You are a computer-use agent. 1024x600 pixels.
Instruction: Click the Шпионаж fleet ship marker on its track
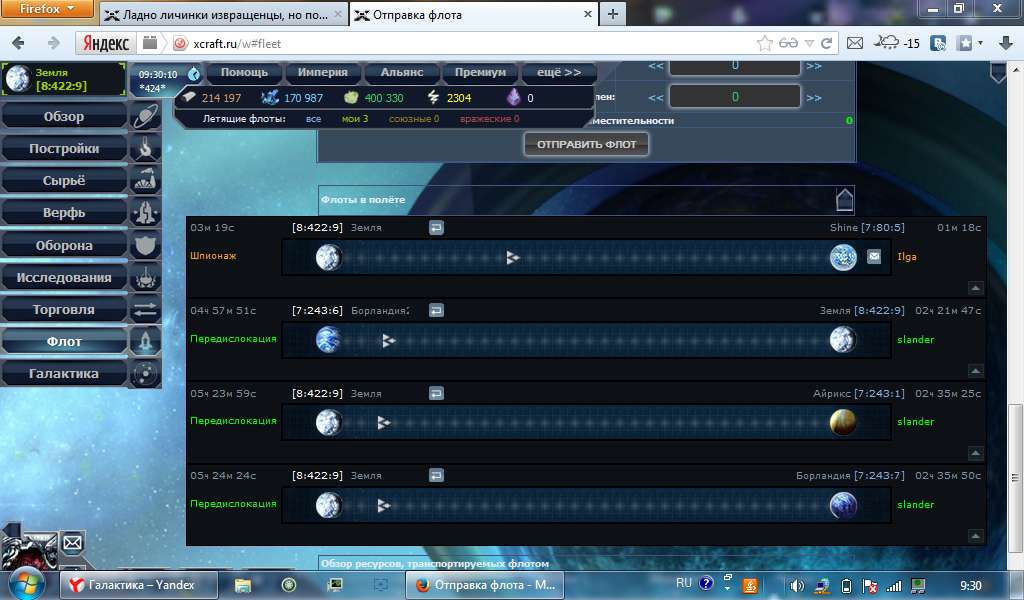[x=513, y=257]
